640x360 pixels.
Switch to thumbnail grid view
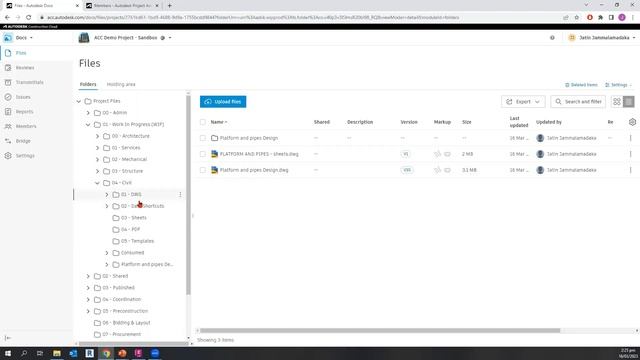(x=617, y=102)
